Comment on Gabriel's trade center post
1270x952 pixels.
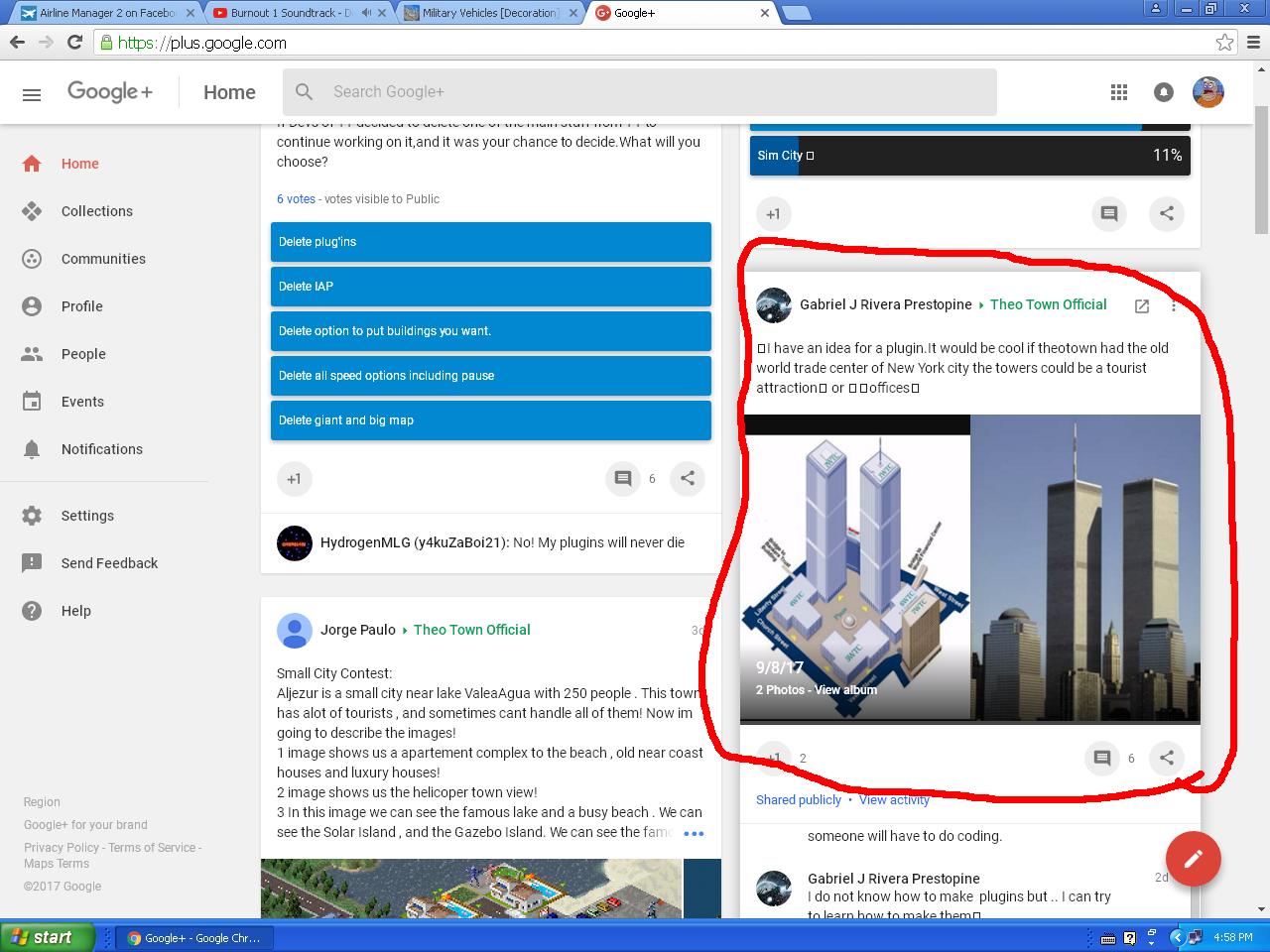point(1101,758)
